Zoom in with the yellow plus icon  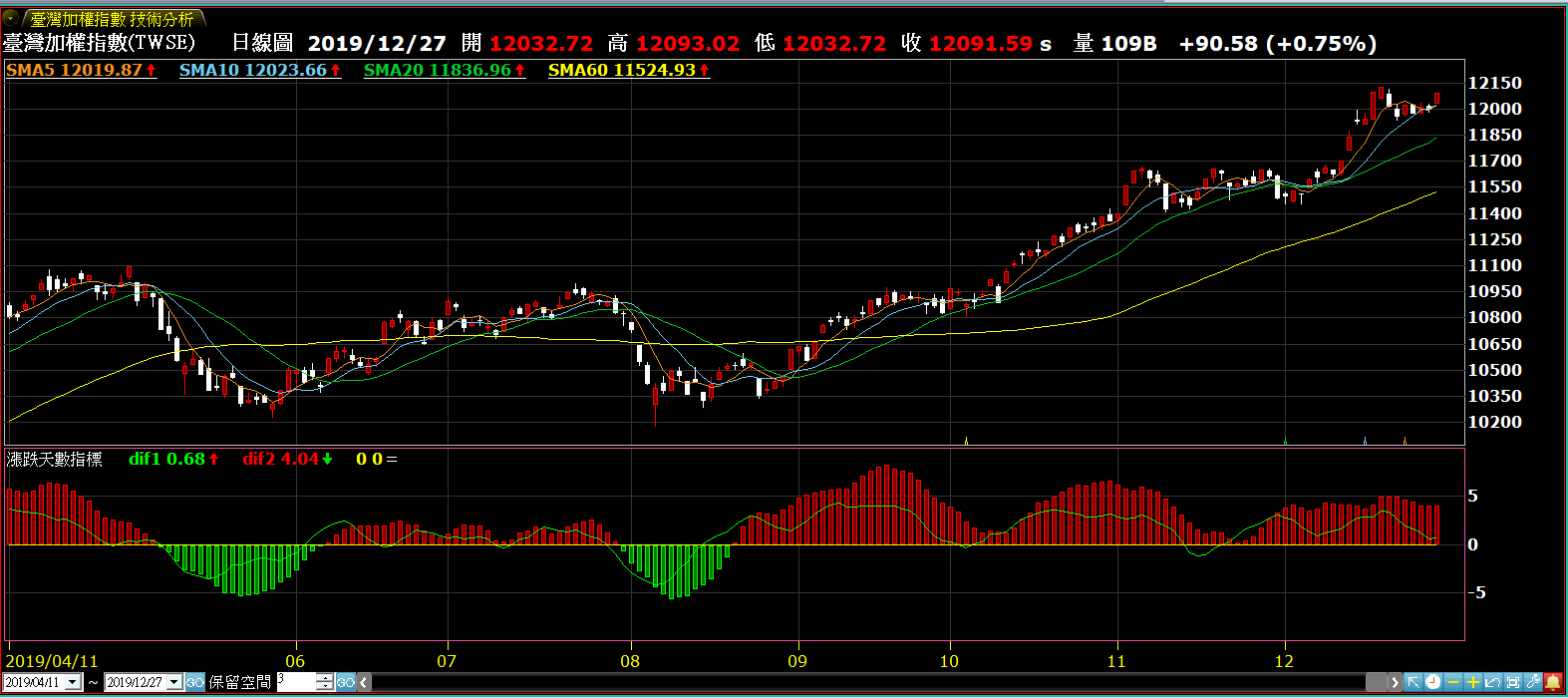(x=1473, y=682)
